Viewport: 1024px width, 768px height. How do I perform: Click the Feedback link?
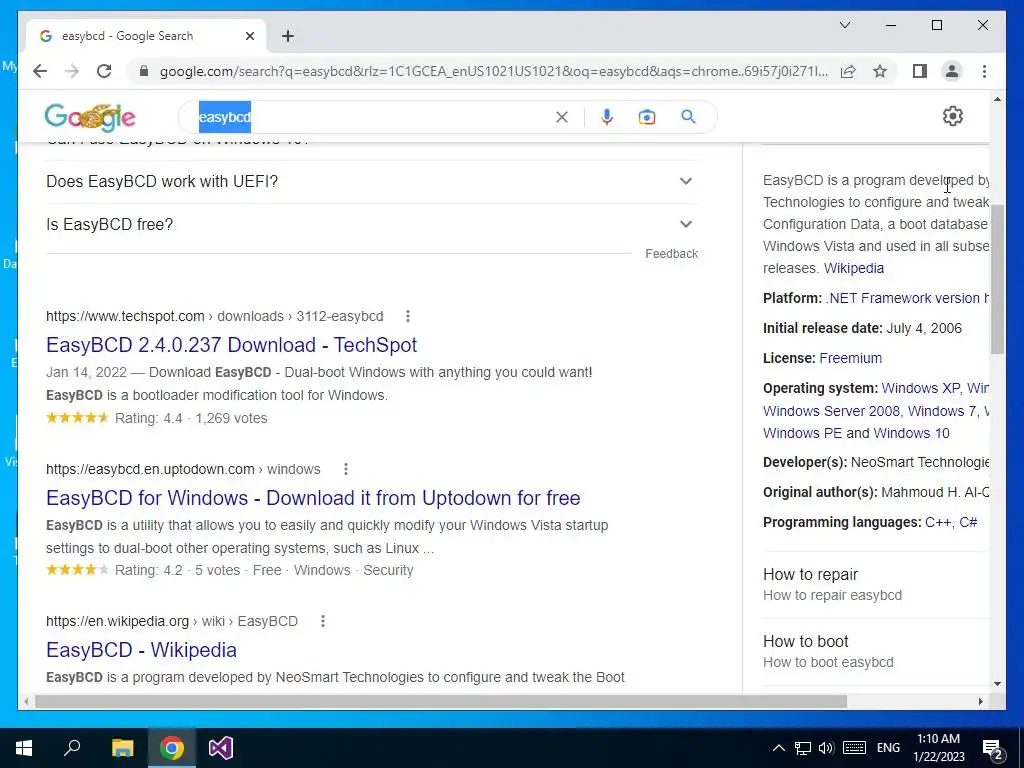tap(671, 253)
